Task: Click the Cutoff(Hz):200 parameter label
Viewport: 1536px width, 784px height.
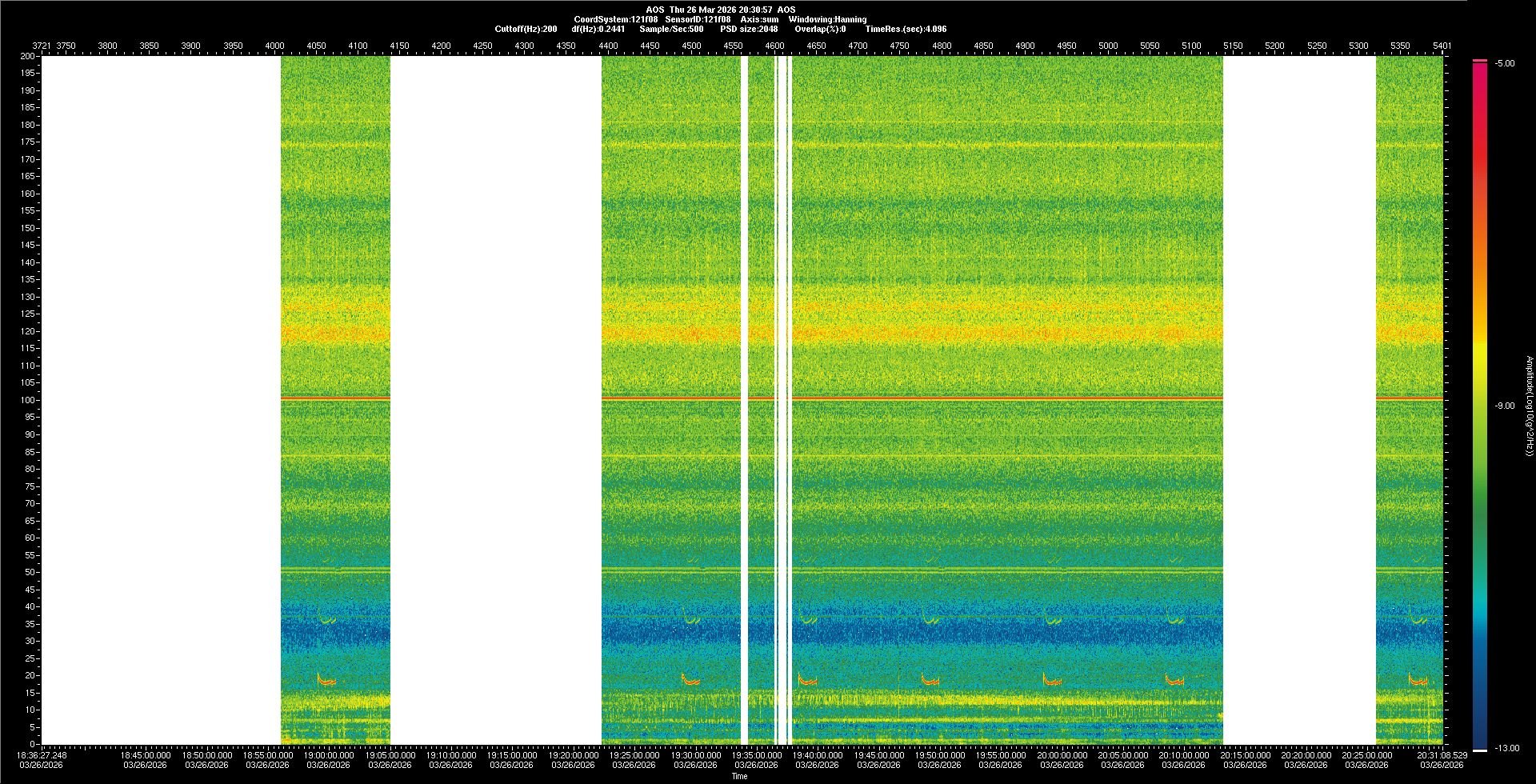Action: 526,29
